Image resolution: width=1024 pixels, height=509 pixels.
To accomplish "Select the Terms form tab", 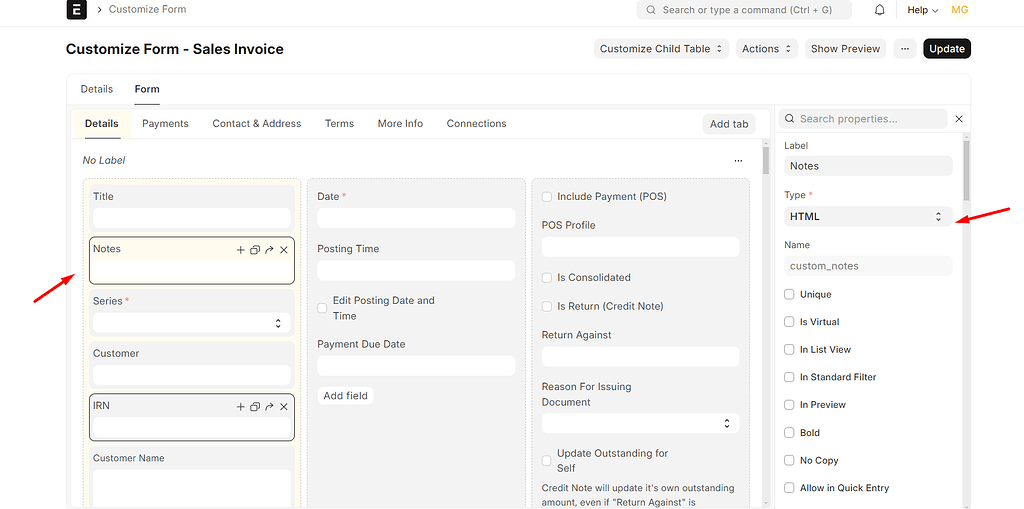I will pyautogui.click(x=340, y=123).
